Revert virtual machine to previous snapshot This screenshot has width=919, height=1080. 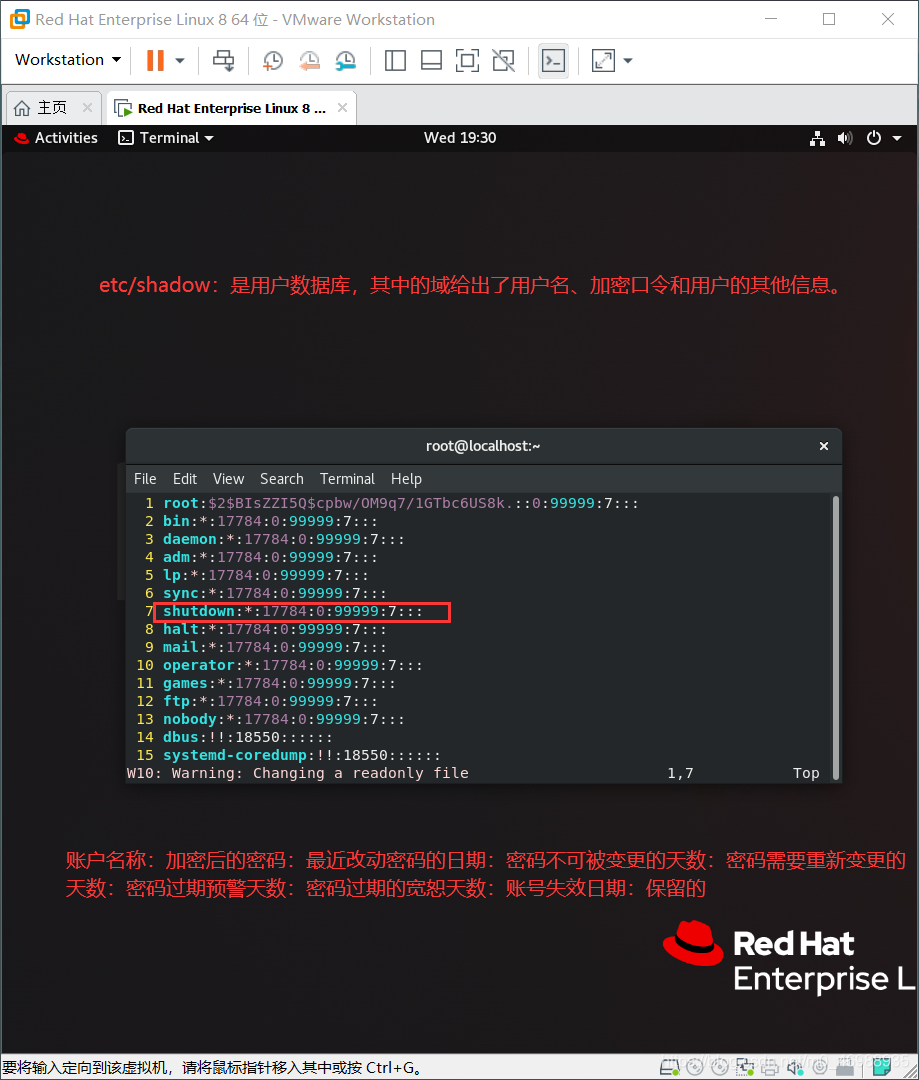(x=309, y=61)
